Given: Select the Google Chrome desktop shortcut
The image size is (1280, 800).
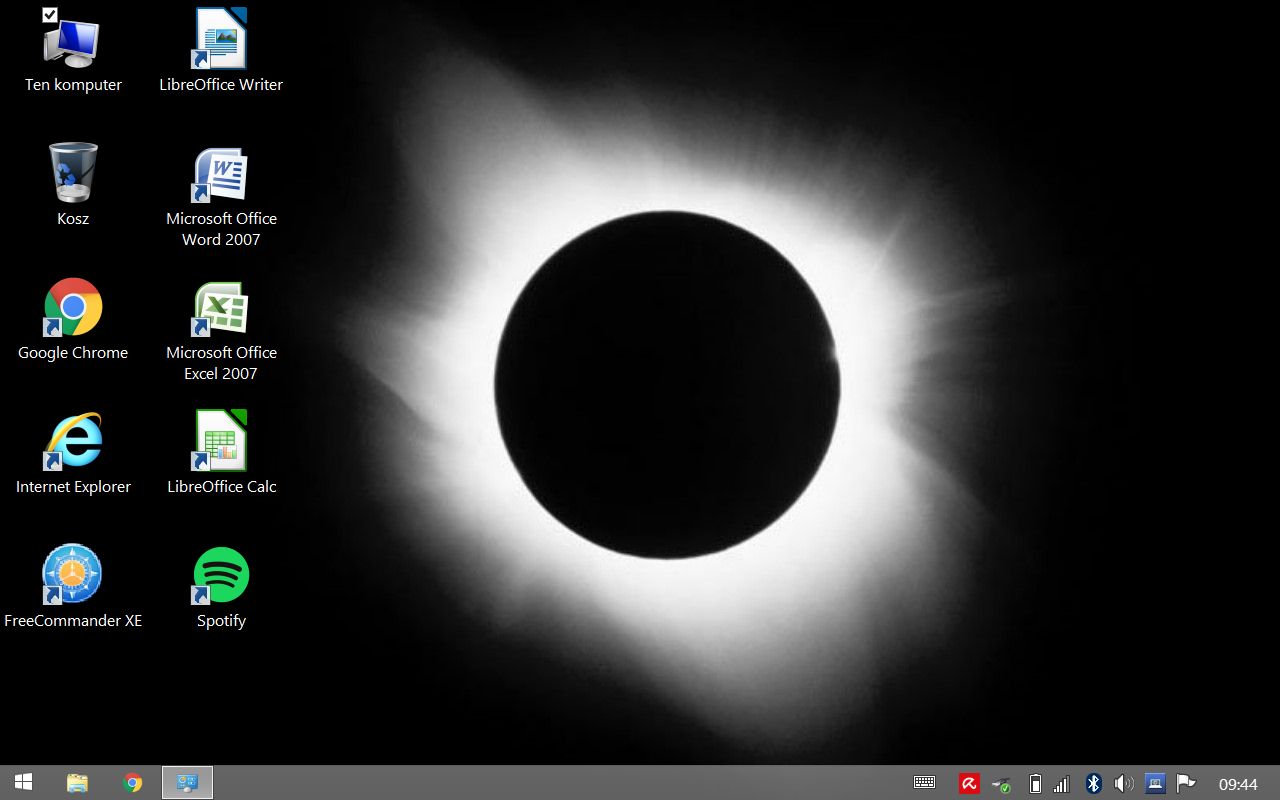Looking at the screenshot, I should [x=73, y=320].
